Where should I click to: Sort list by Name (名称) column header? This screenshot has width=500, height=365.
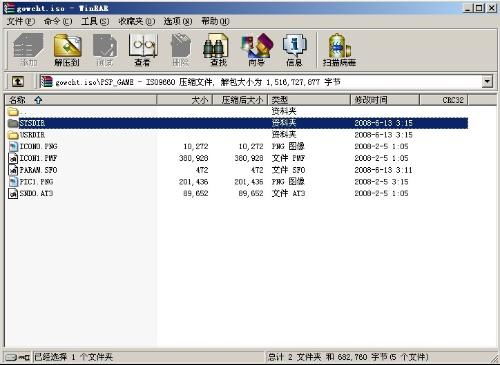[81, 100]
